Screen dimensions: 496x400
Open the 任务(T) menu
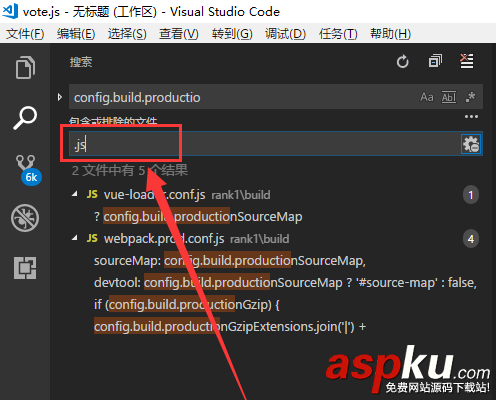click(338, 34)
